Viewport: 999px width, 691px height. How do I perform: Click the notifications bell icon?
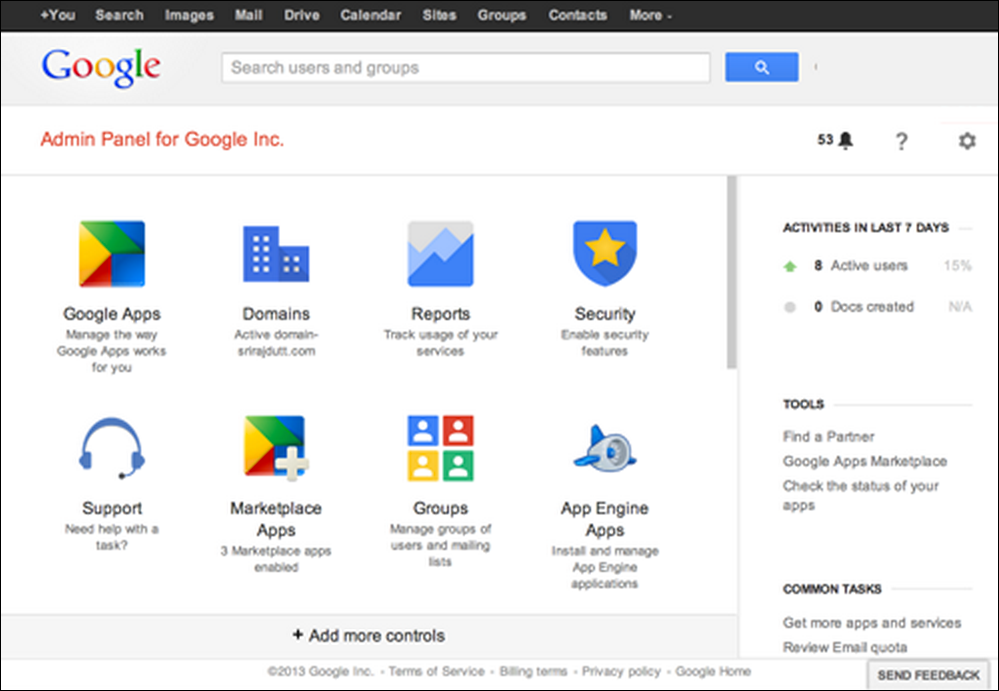[x=846, y=141]
